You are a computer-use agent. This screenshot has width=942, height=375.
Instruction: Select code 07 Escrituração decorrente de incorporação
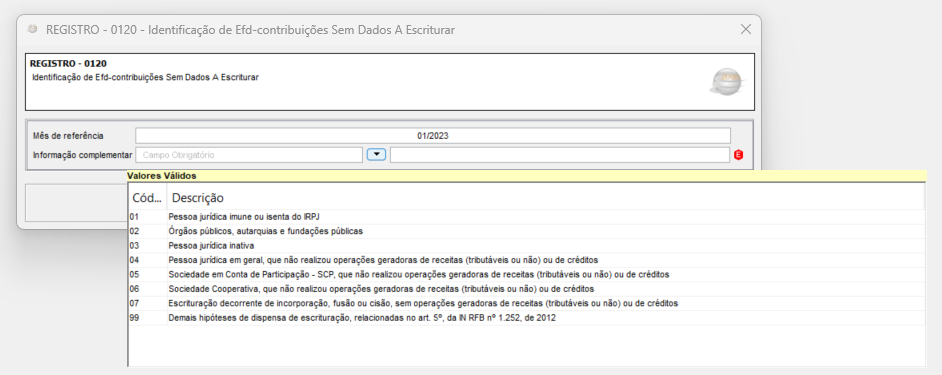click(526, 303)
